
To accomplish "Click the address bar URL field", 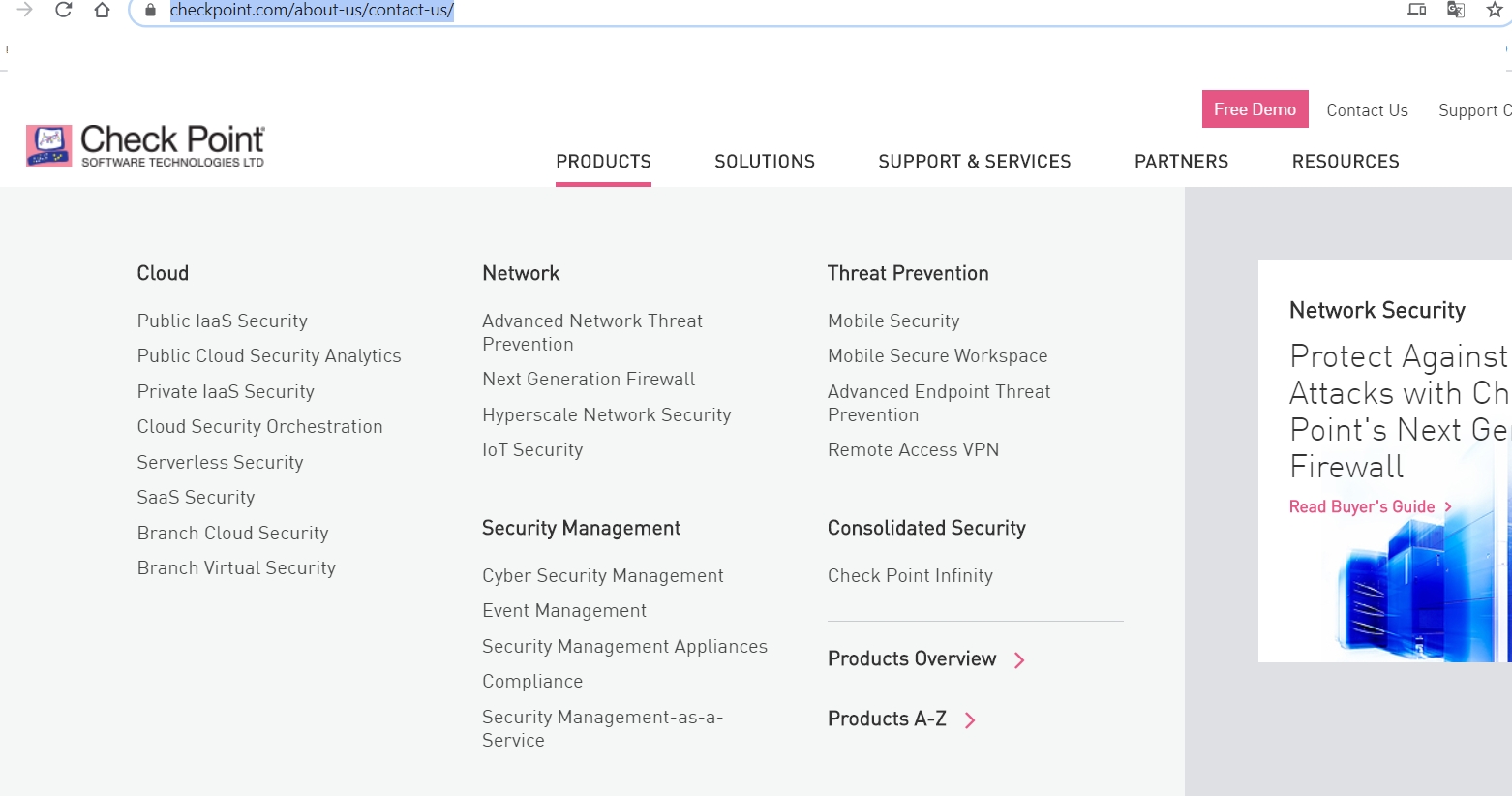I will click(774, 11).
